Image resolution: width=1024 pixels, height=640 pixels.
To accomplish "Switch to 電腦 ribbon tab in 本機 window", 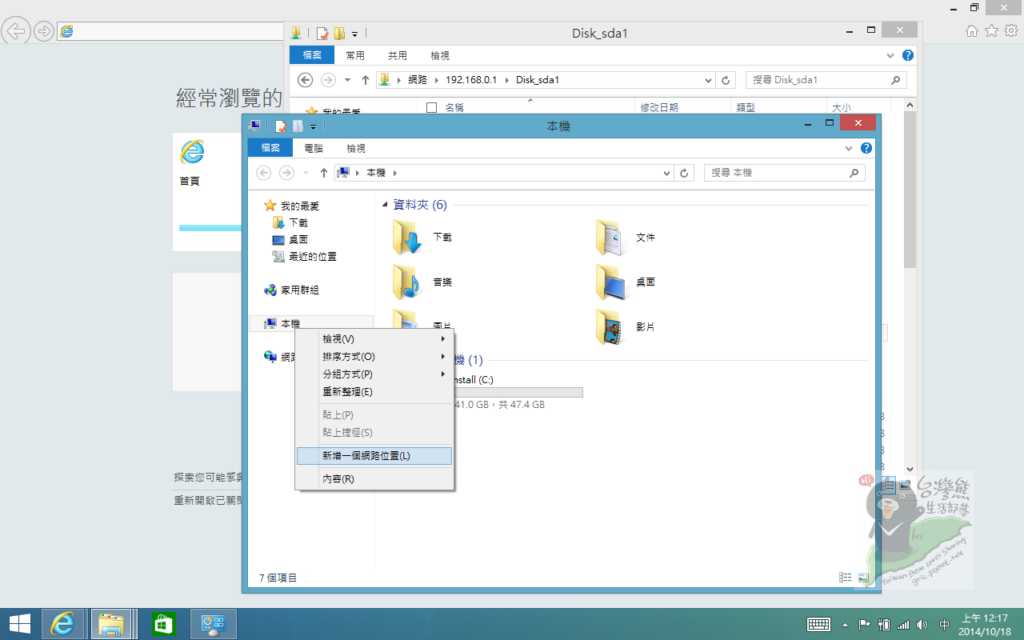I will pyautogui.click(x=313, y=148).
